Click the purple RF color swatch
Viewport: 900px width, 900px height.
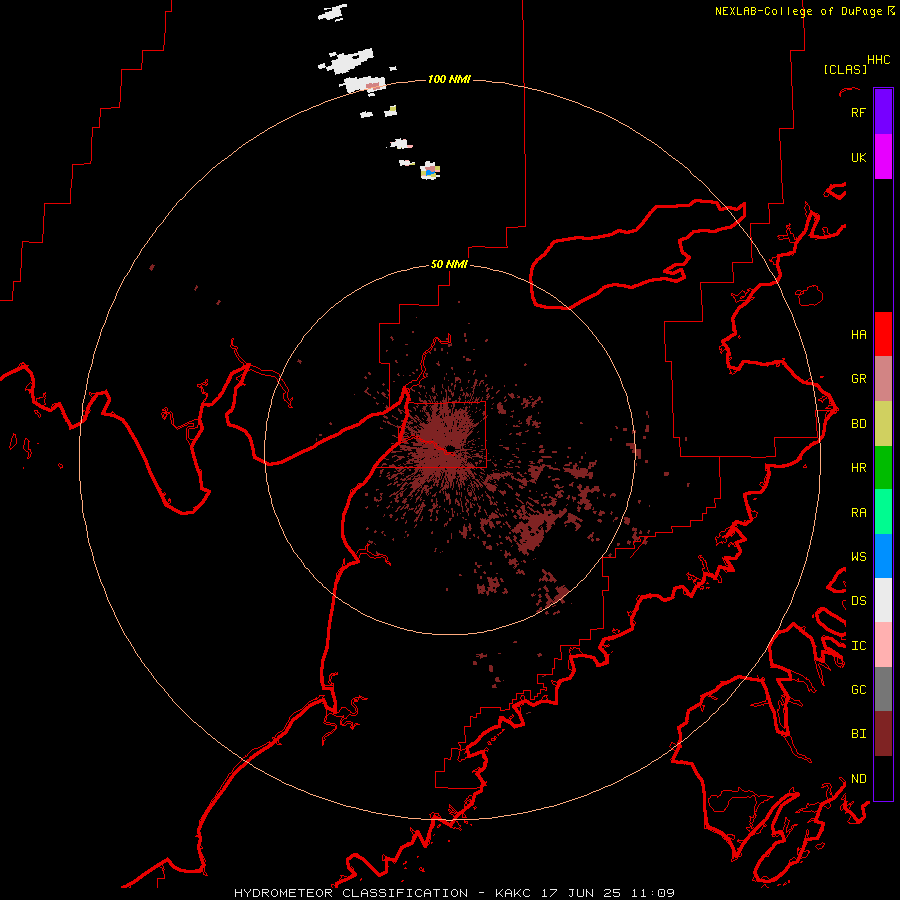click(x=883, y=112)
